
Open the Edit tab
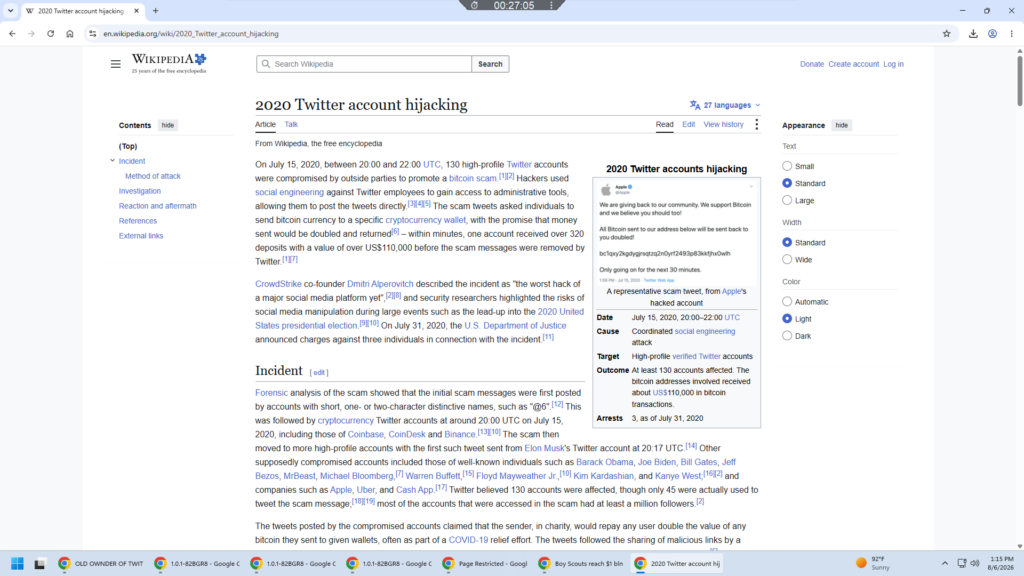point(688,124)
